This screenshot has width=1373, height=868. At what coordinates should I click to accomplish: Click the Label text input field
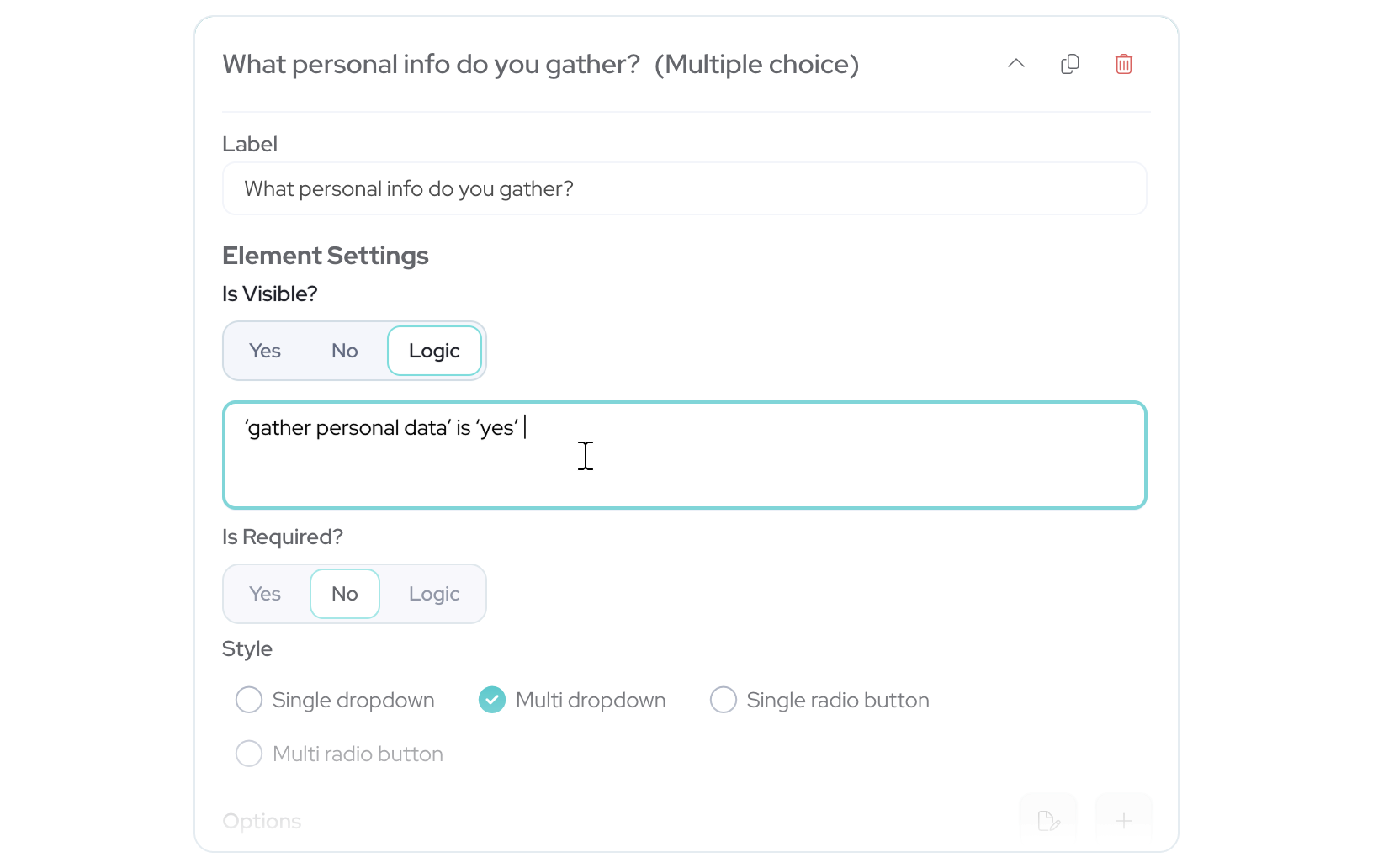685,188
